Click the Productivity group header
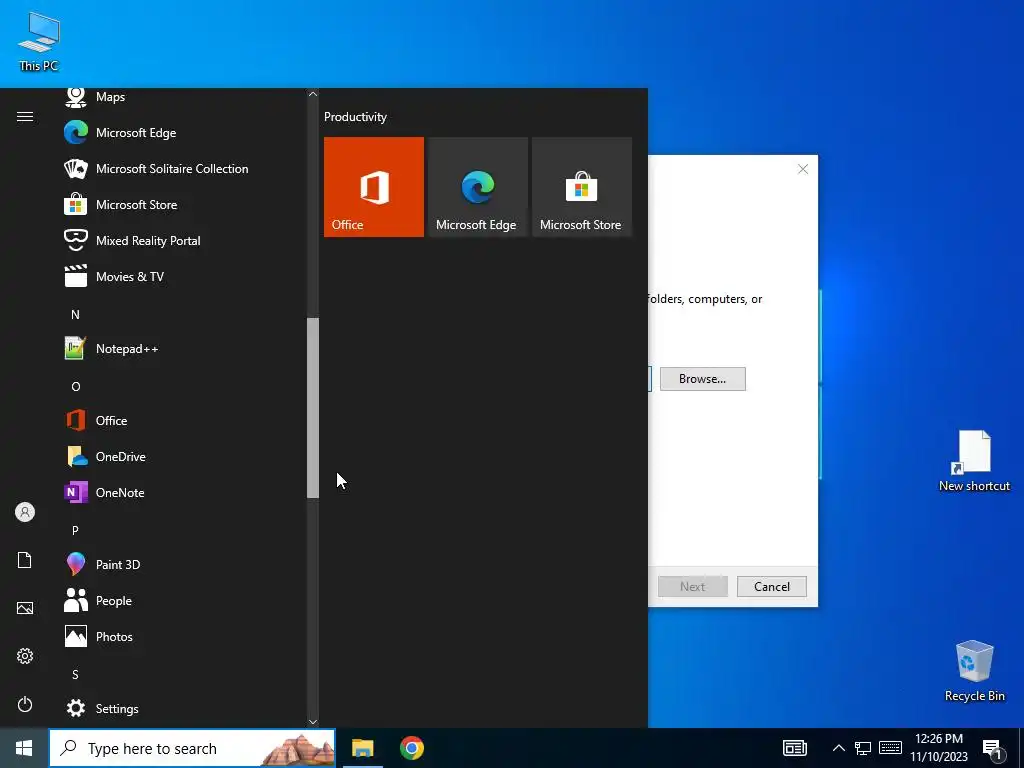Screen dimensions: 1024x768 [x=355, y=117]
